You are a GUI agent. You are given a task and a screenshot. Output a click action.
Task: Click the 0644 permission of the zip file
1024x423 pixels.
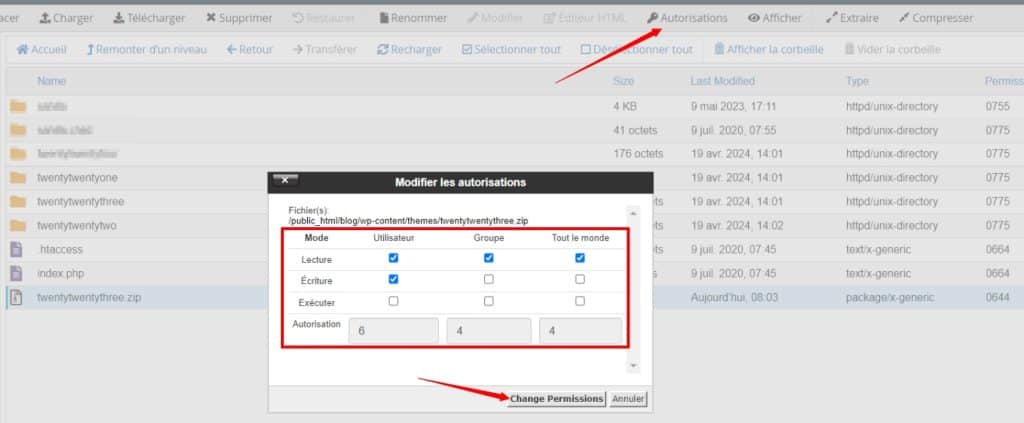[997, 297]
